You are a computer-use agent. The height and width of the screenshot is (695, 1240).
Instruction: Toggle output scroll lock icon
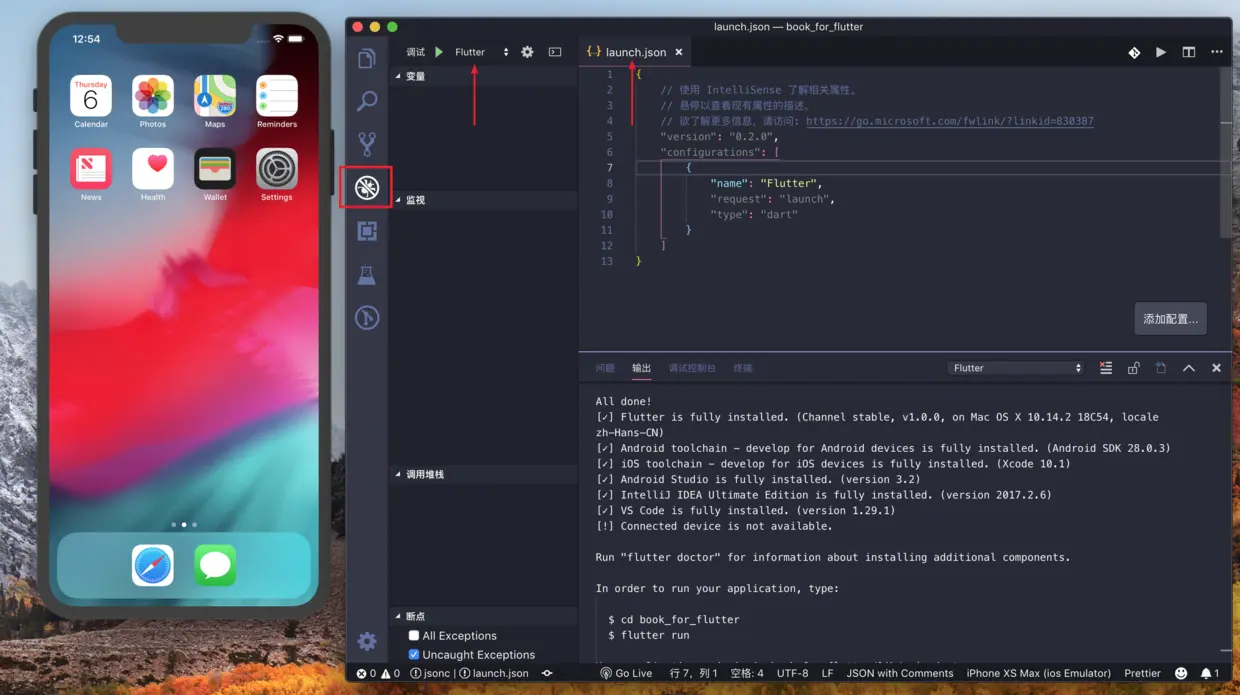[x=1134, y=368]
